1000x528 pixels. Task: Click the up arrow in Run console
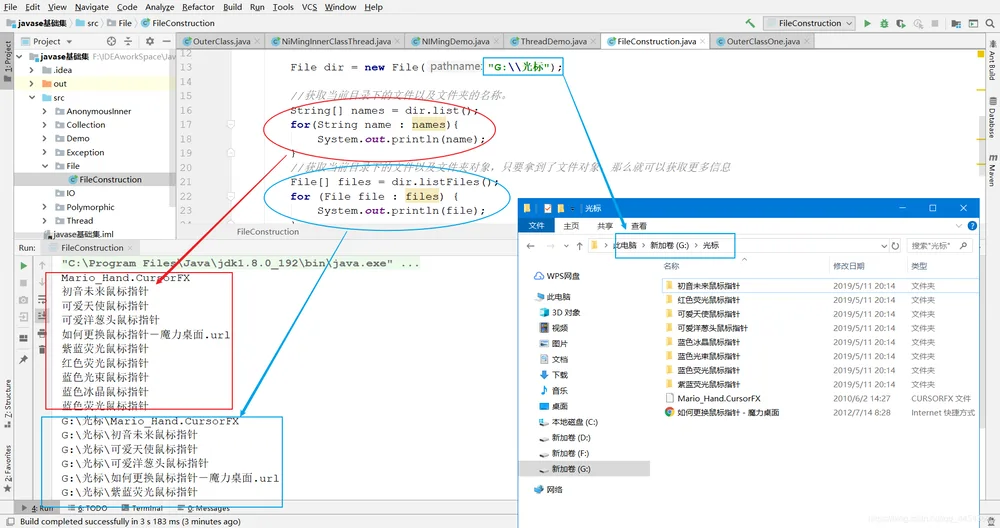point(42,265)
